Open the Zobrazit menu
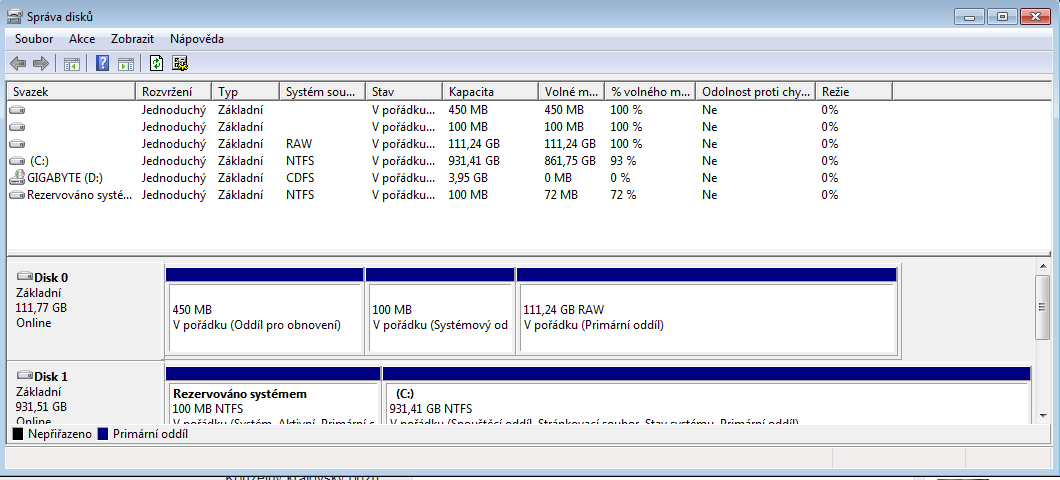 [x=132, y=39]
